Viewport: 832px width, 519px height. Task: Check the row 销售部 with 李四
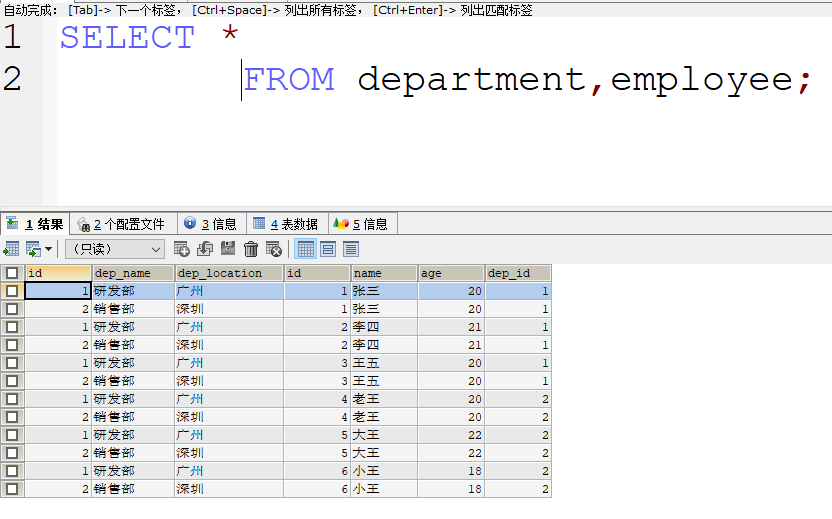[12, 345]
